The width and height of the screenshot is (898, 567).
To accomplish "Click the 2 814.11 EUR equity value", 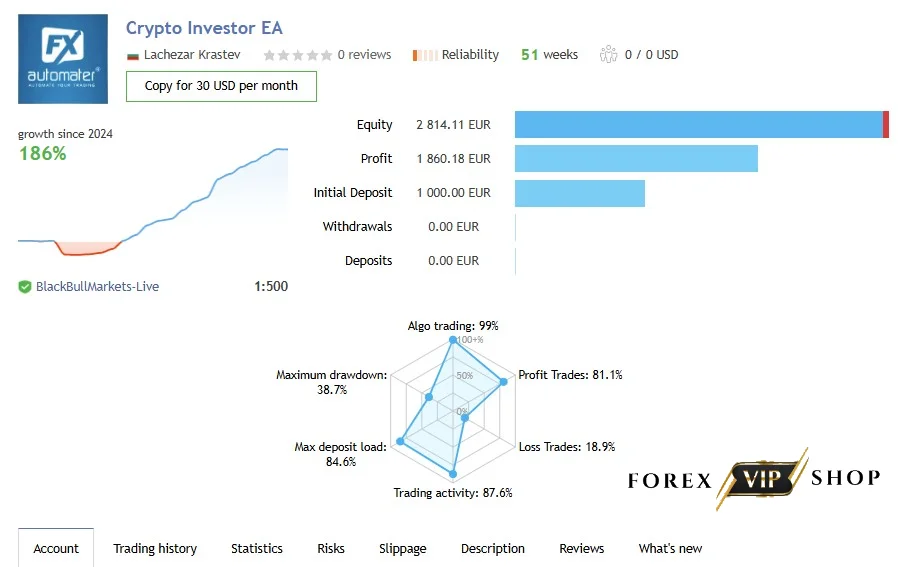I will pos(454,125).
